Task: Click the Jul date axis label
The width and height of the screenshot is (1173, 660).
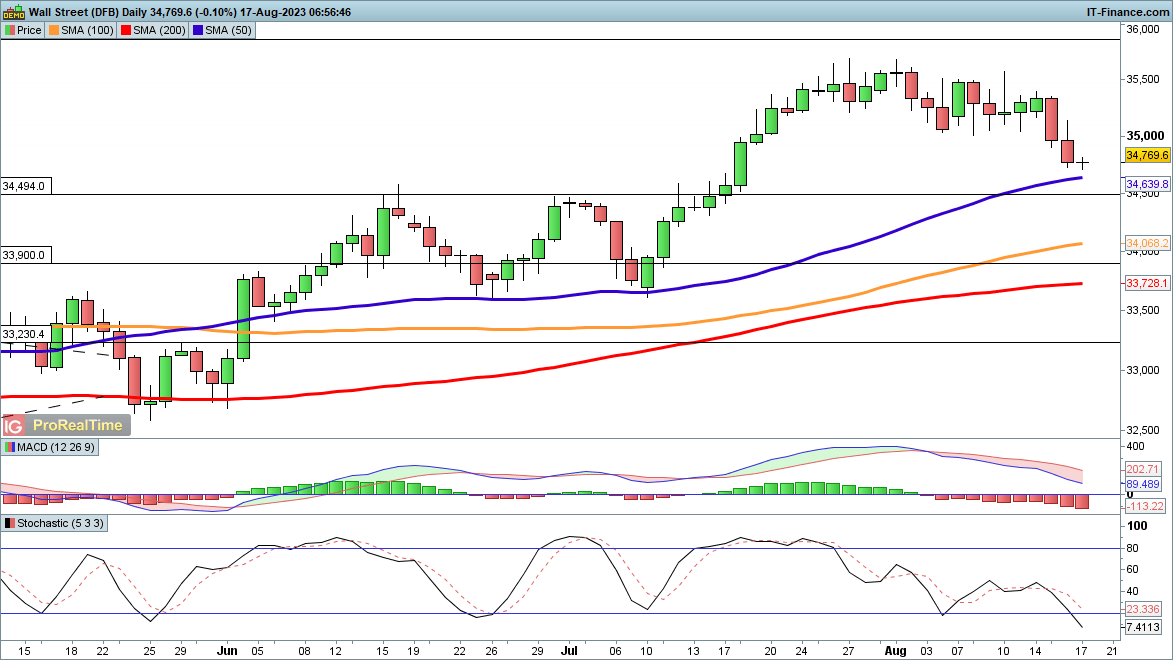Action: point(569,651)
